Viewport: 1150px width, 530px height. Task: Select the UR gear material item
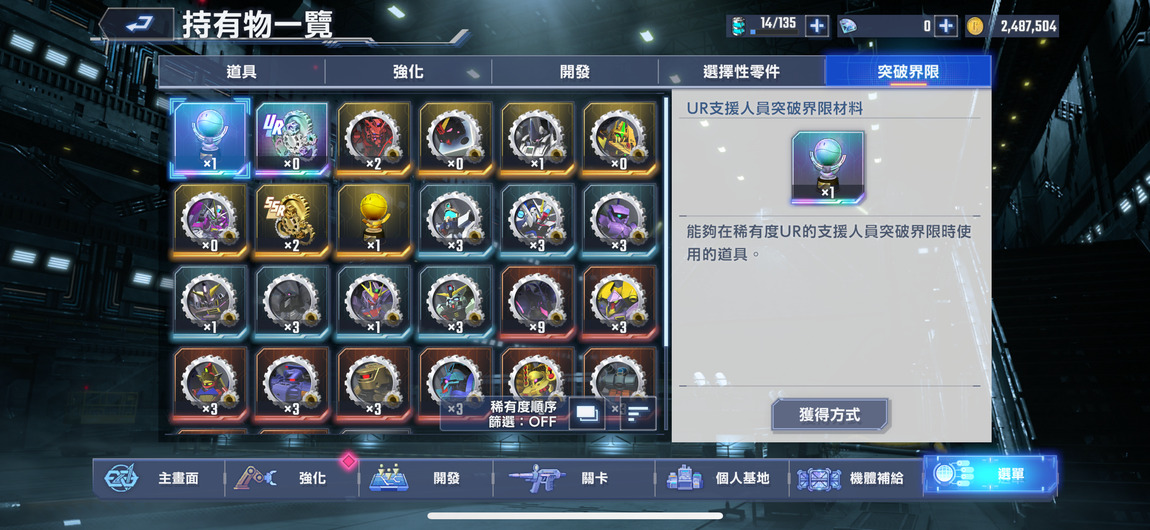[x=292, y=139]
